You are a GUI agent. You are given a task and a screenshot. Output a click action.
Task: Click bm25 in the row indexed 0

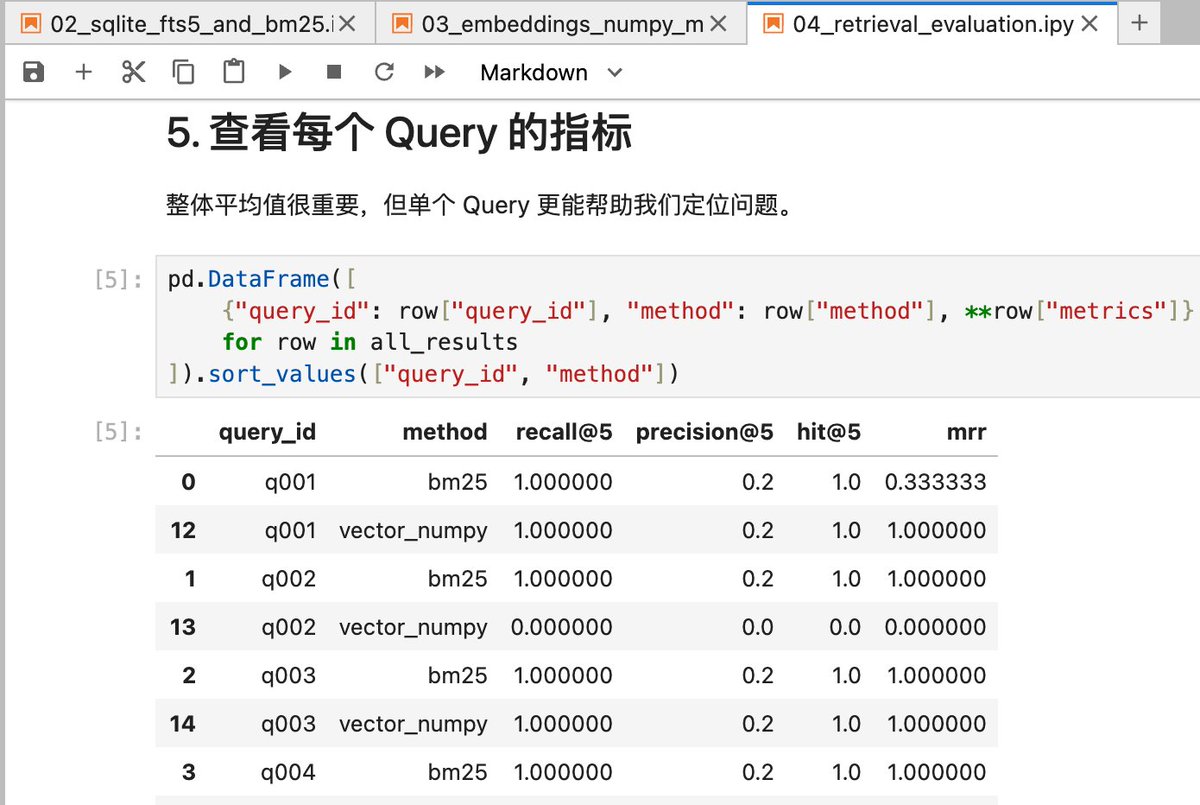(x=458, y=482)
